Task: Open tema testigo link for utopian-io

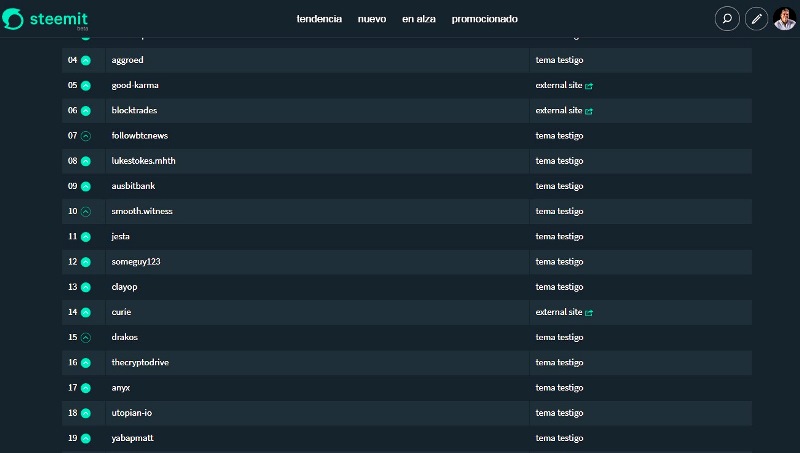Action: [x=559, y=413]
